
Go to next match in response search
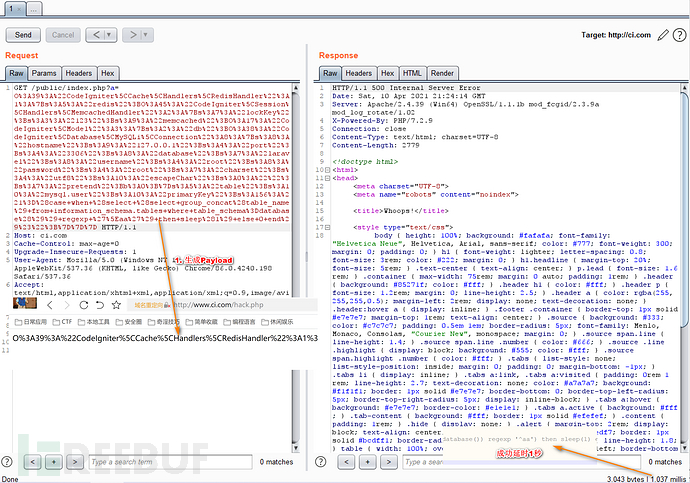(389, 461)
